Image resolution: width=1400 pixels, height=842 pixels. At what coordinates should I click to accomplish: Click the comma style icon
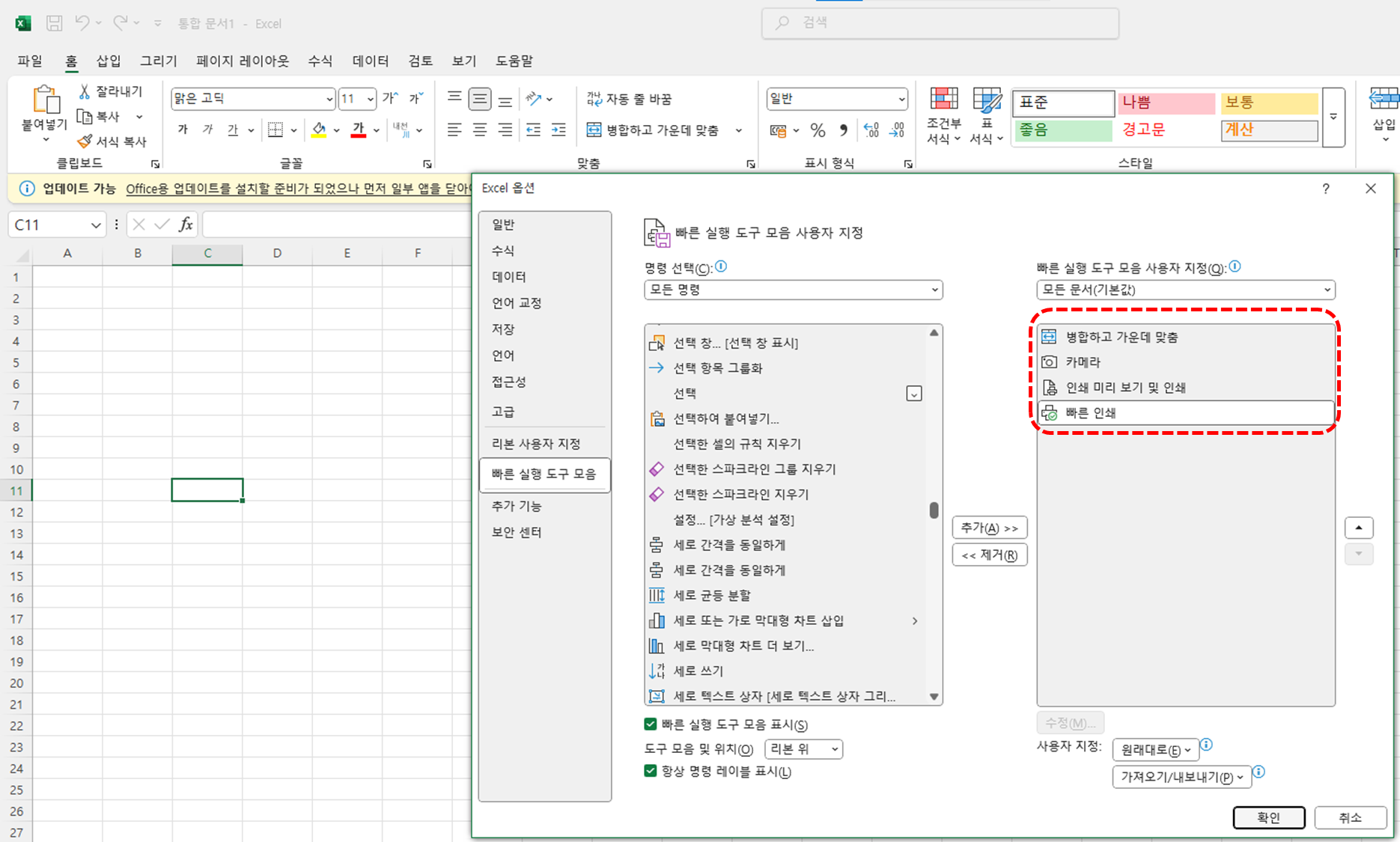tap(844, 131)
